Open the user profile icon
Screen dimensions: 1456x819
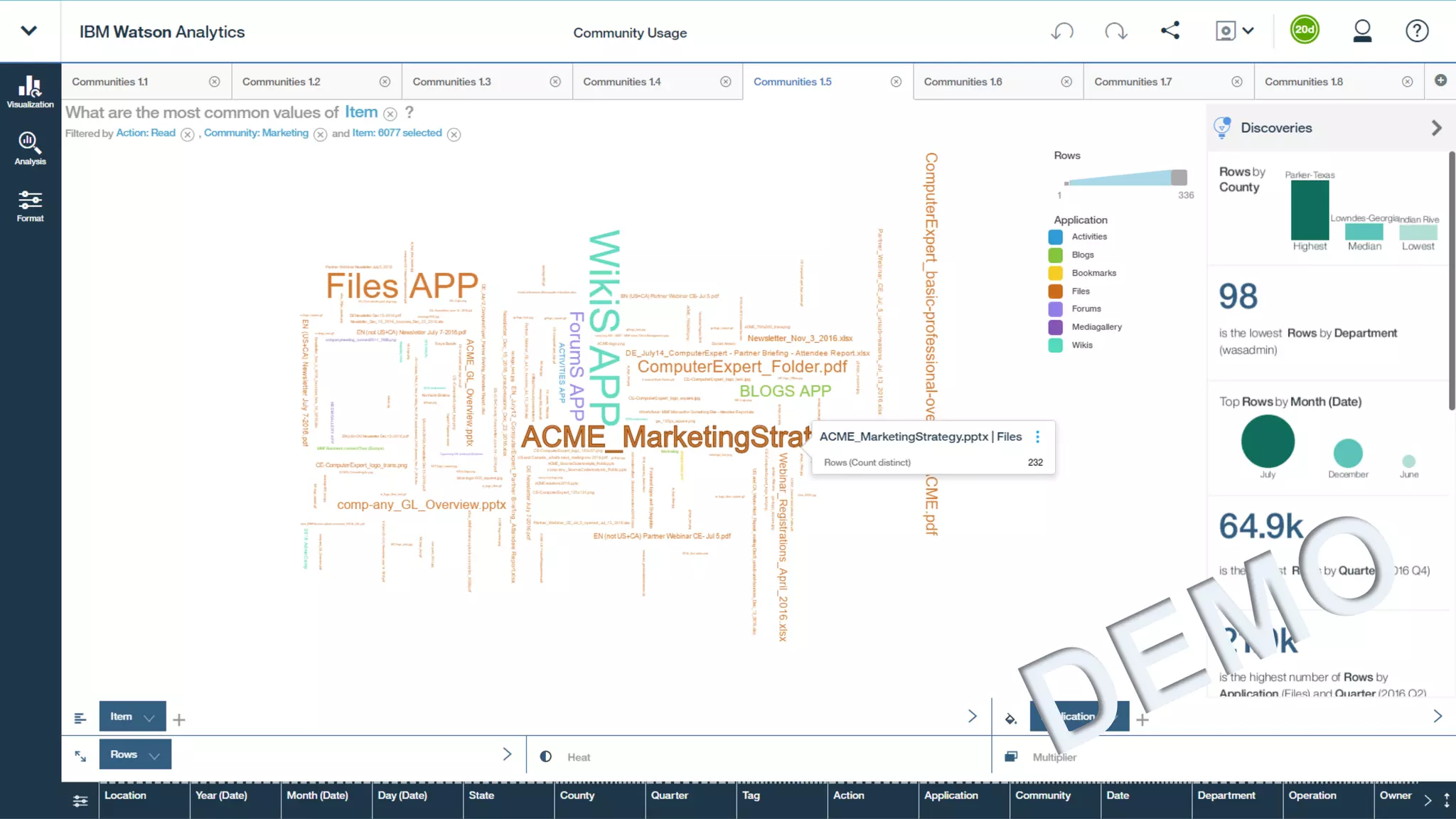point(1362,31)
